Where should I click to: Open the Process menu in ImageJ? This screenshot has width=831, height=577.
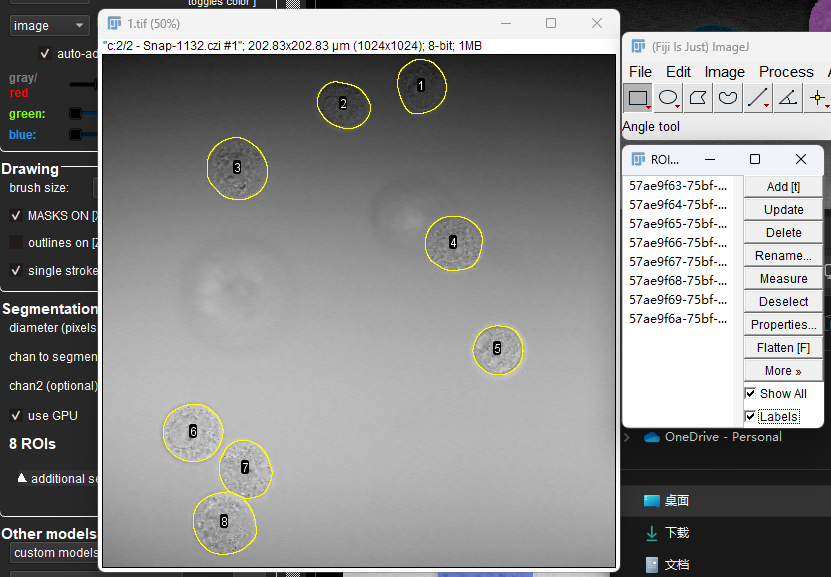pos(786,72)
